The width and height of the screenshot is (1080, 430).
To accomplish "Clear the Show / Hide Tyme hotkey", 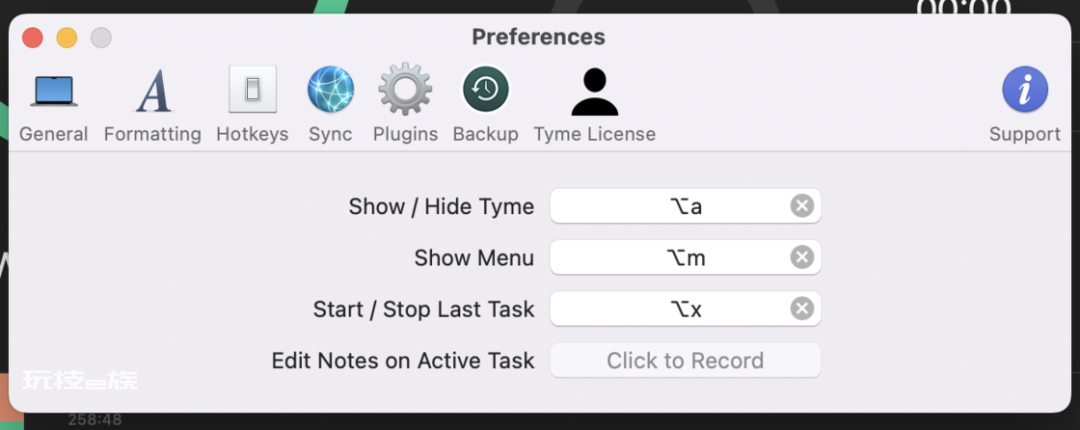I will click(x=802, y=205).
